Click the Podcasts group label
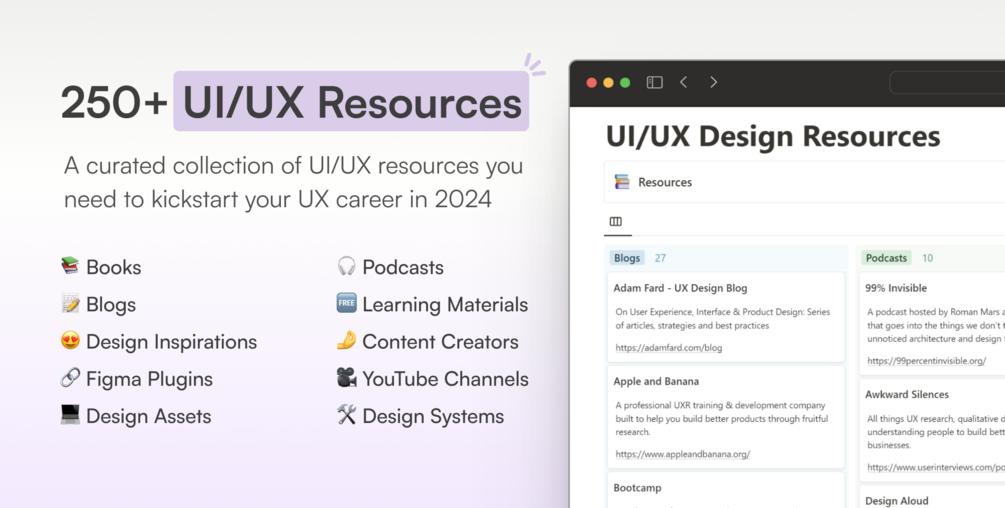1005x508 pixels. (x=886, y=258)
